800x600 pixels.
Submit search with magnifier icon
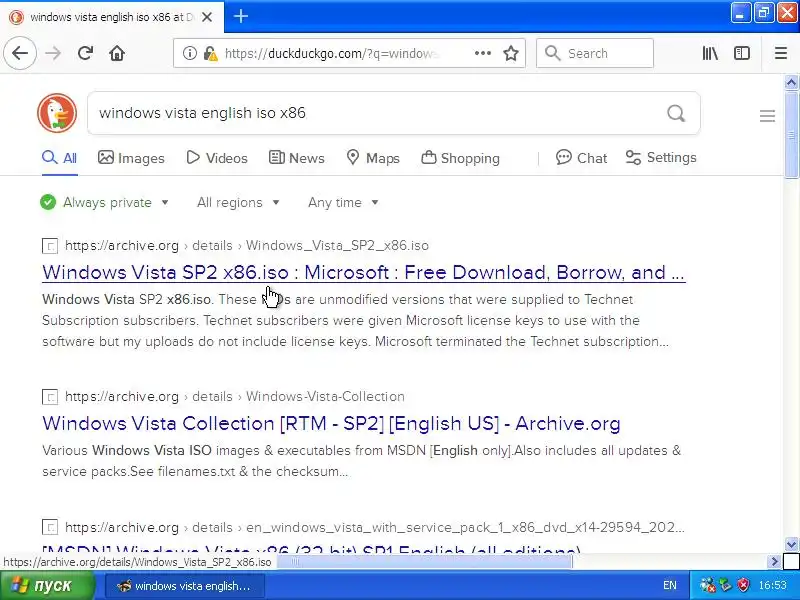[676, 113]
